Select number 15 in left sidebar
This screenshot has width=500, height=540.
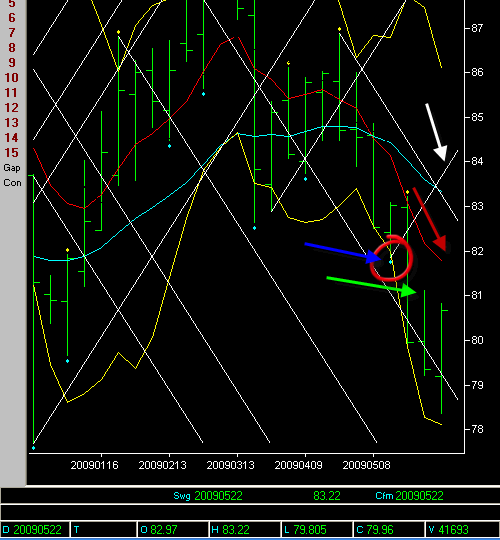(x=11, y=153)
